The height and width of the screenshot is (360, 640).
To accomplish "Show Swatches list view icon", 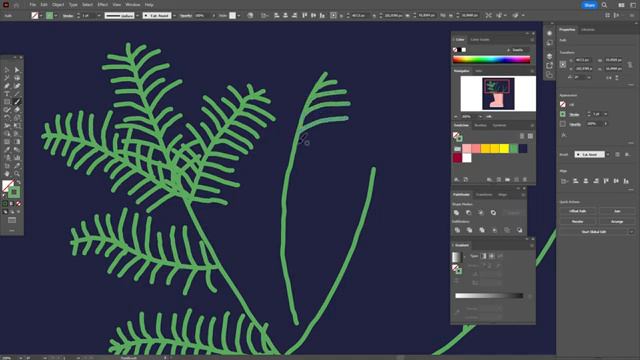I will point(522,136).
